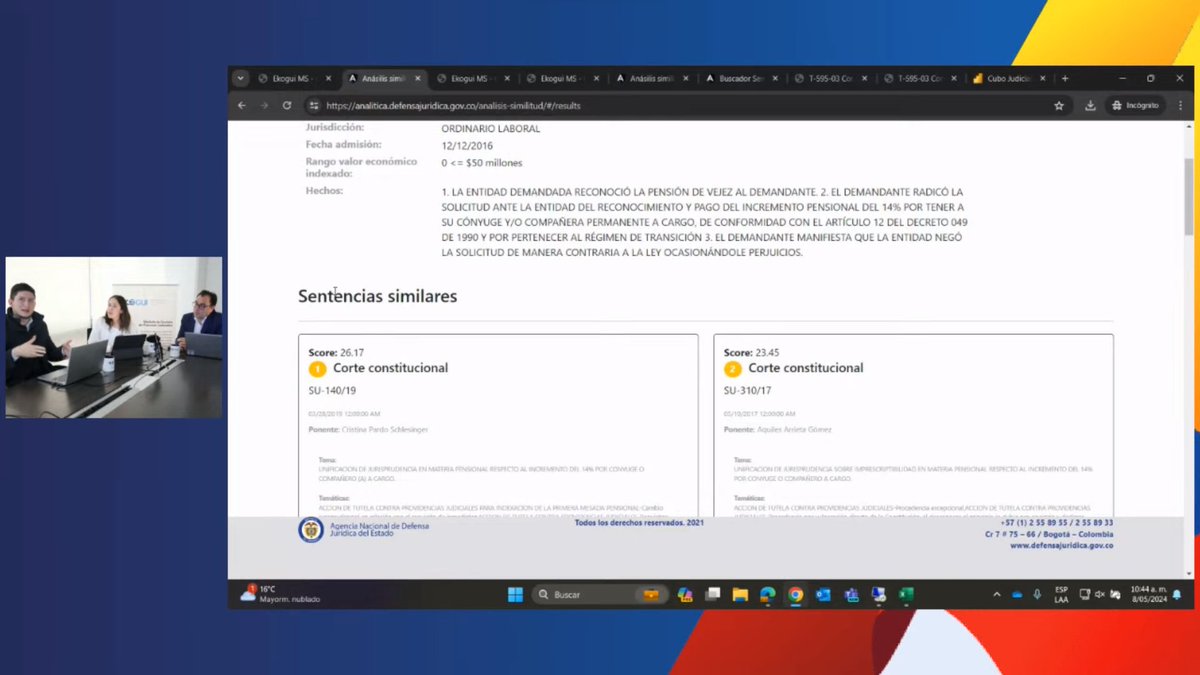Click the page vertical scrollbar

click(1188, 197)
